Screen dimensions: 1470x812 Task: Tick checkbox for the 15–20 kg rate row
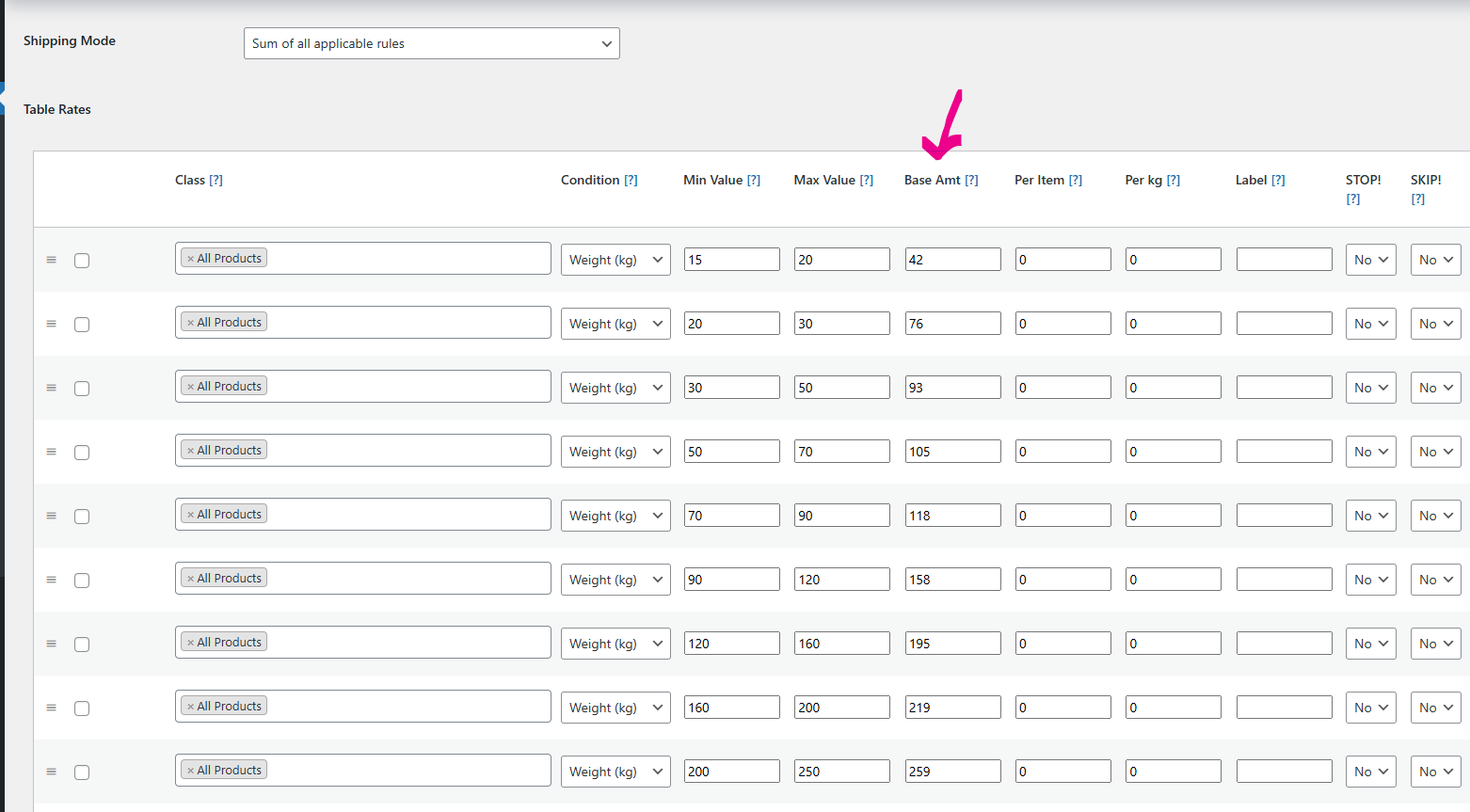coord(82,261)
